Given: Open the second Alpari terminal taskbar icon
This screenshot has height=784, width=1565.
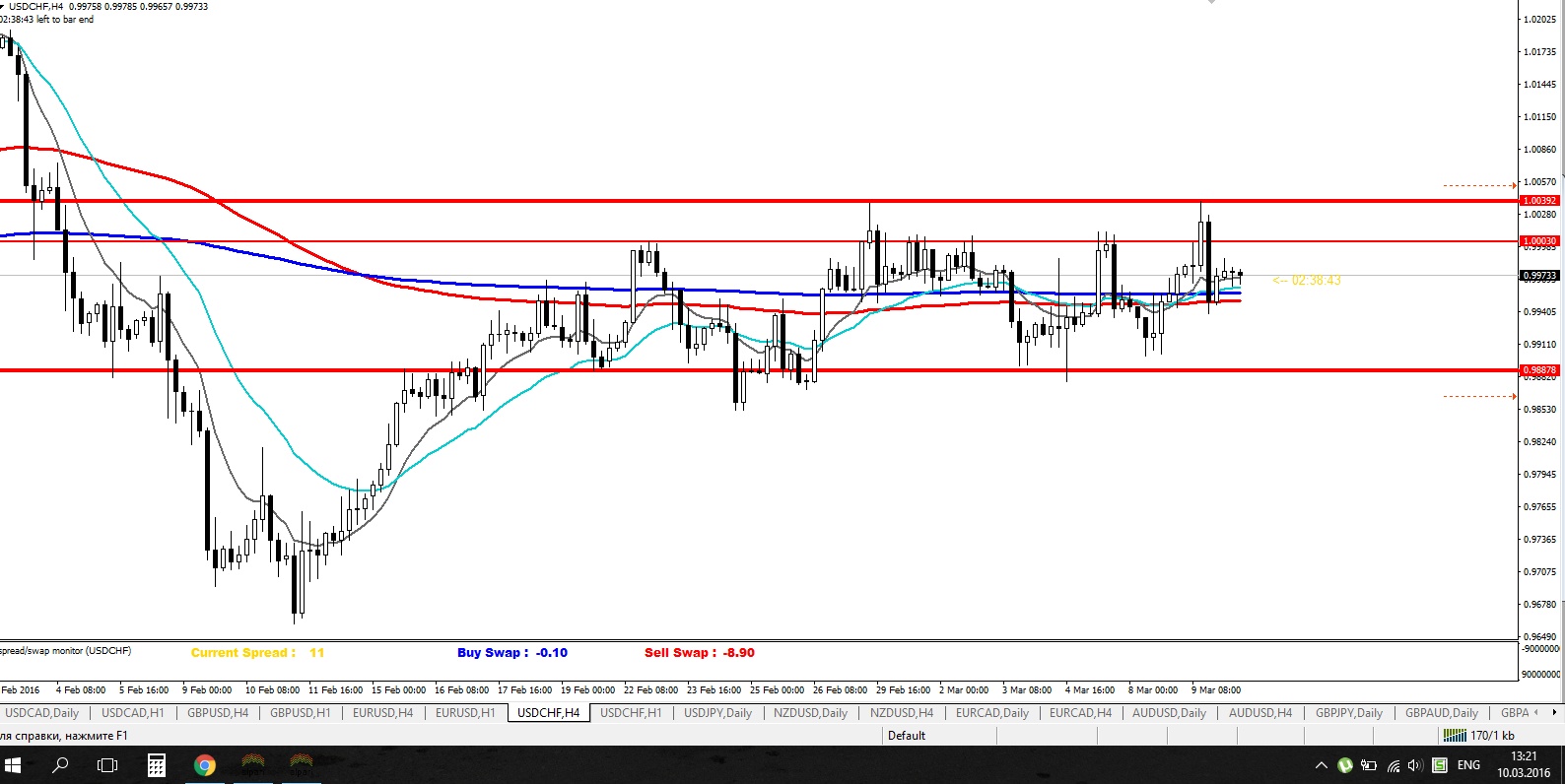Looking at the screenshot, I should [302, 764].
